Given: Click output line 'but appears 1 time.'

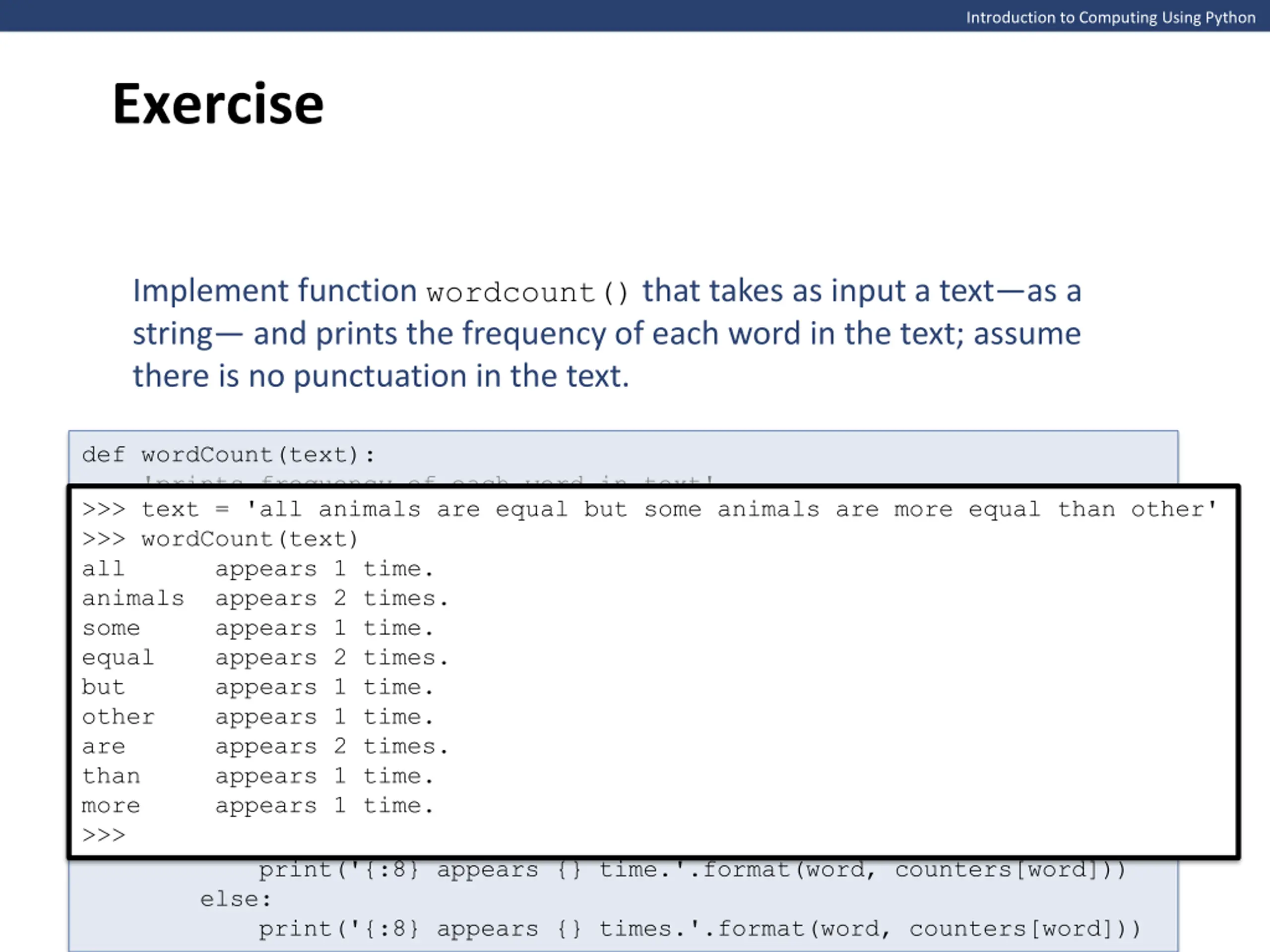Looking at the screenshot, I should click(x=257, y=687).
